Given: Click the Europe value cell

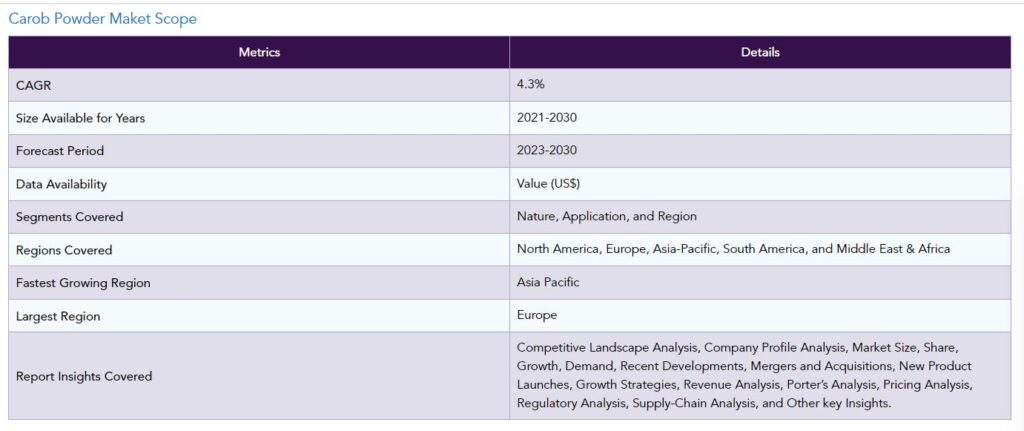Looking at the screenshot, I should coord(537,316).
